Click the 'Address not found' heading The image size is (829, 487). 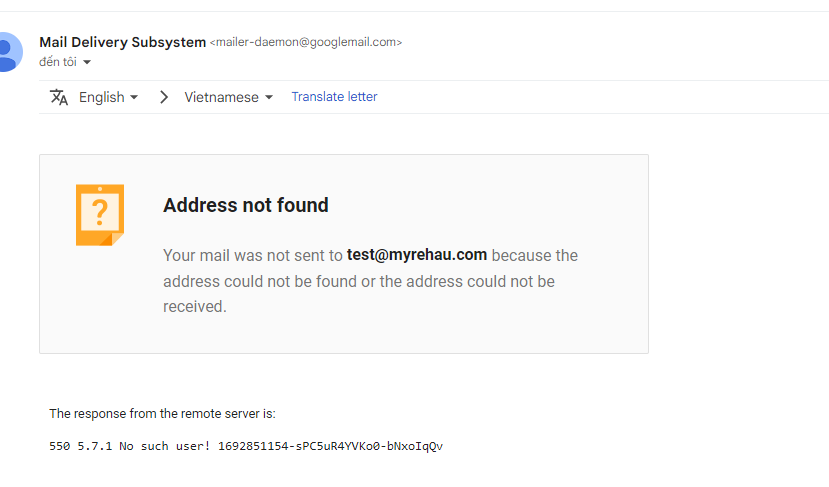246,205
